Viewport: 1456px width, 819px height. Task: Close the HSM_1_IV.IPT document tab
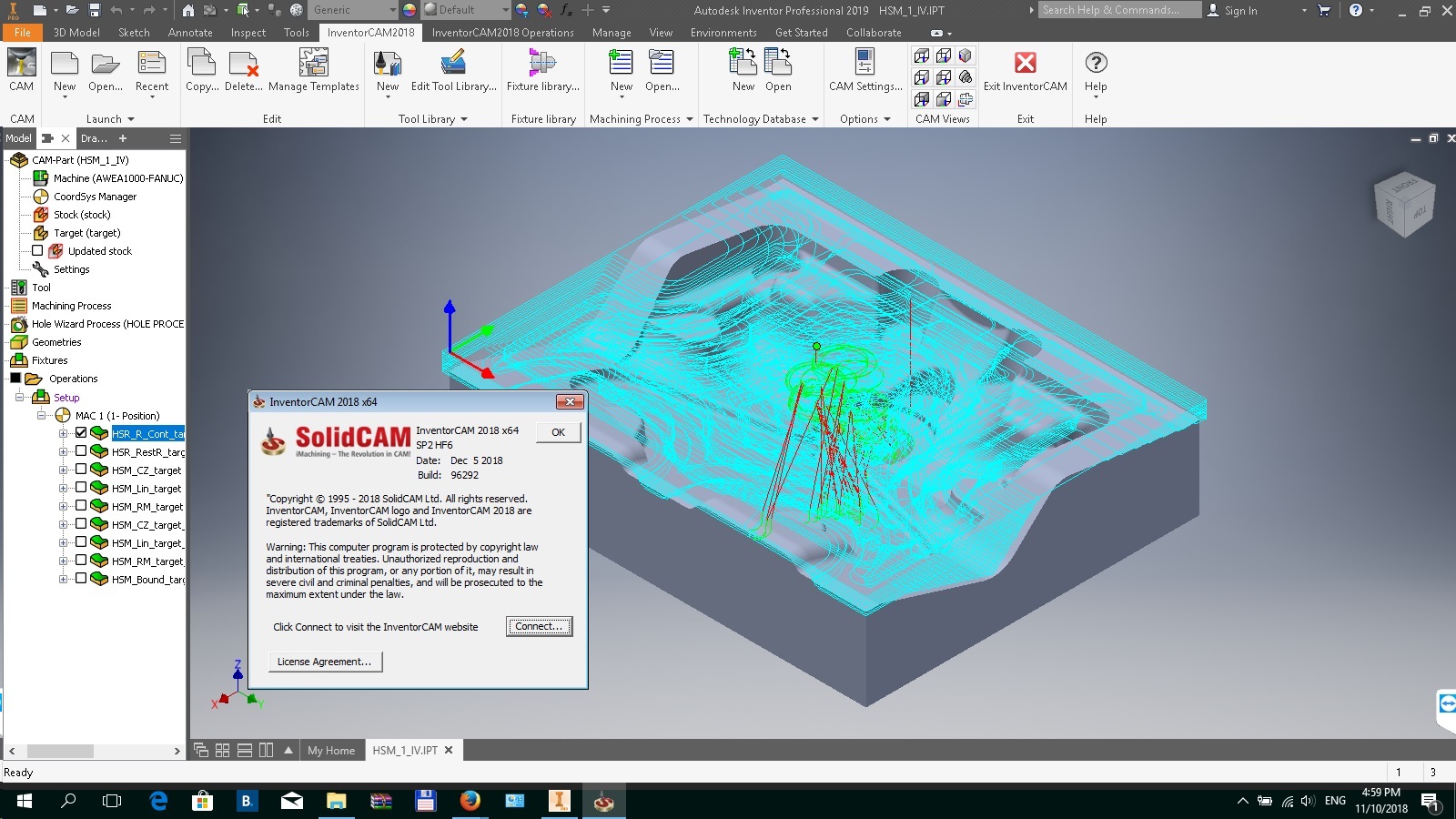449,750
